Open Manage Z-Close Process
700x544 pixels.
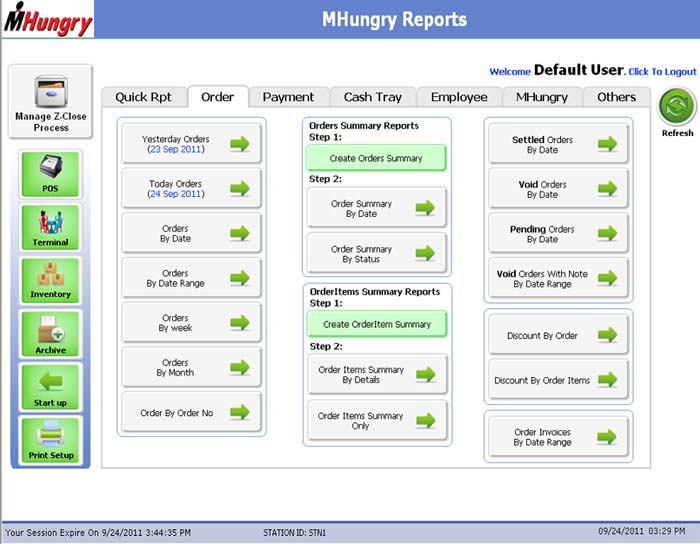point(50,102)
